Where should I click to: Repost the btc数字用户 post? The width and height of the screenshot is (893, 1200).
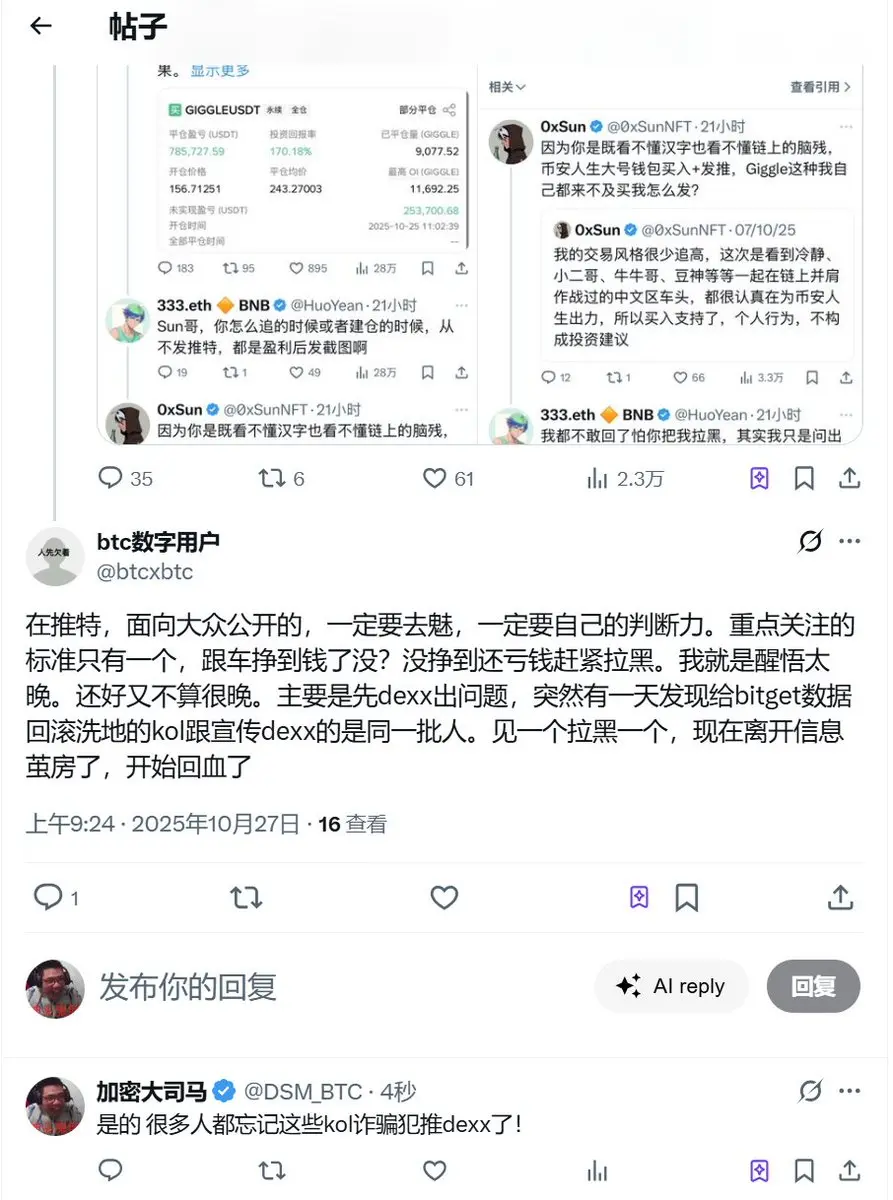(x=246, y=897)
